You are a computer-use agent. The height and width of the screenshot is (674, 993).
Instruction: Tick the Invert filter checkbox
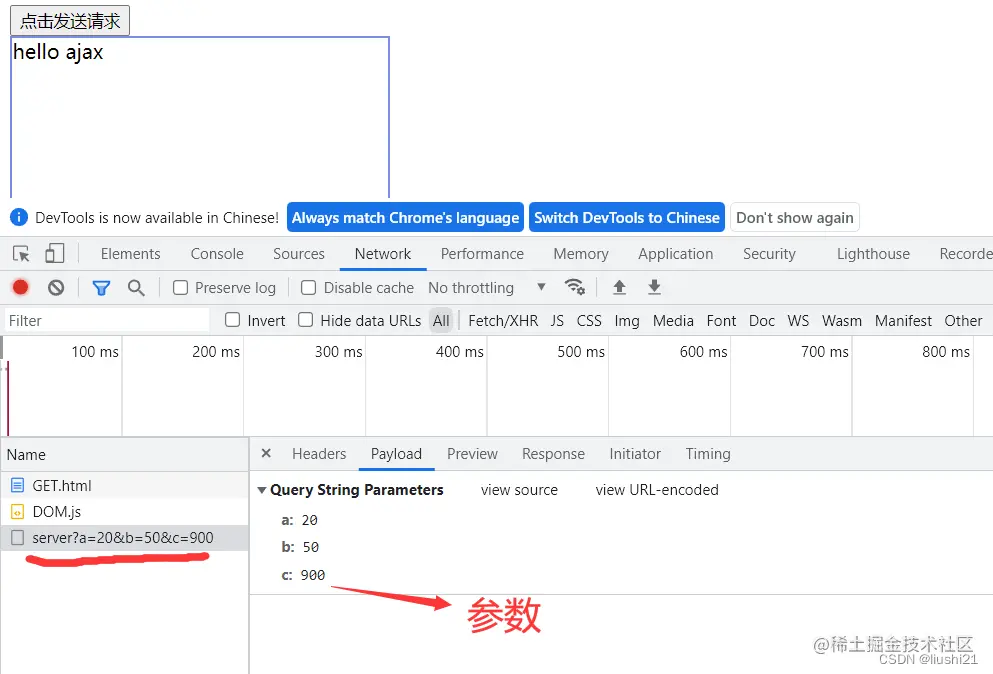pyautogui.click(x=232, y=320)
